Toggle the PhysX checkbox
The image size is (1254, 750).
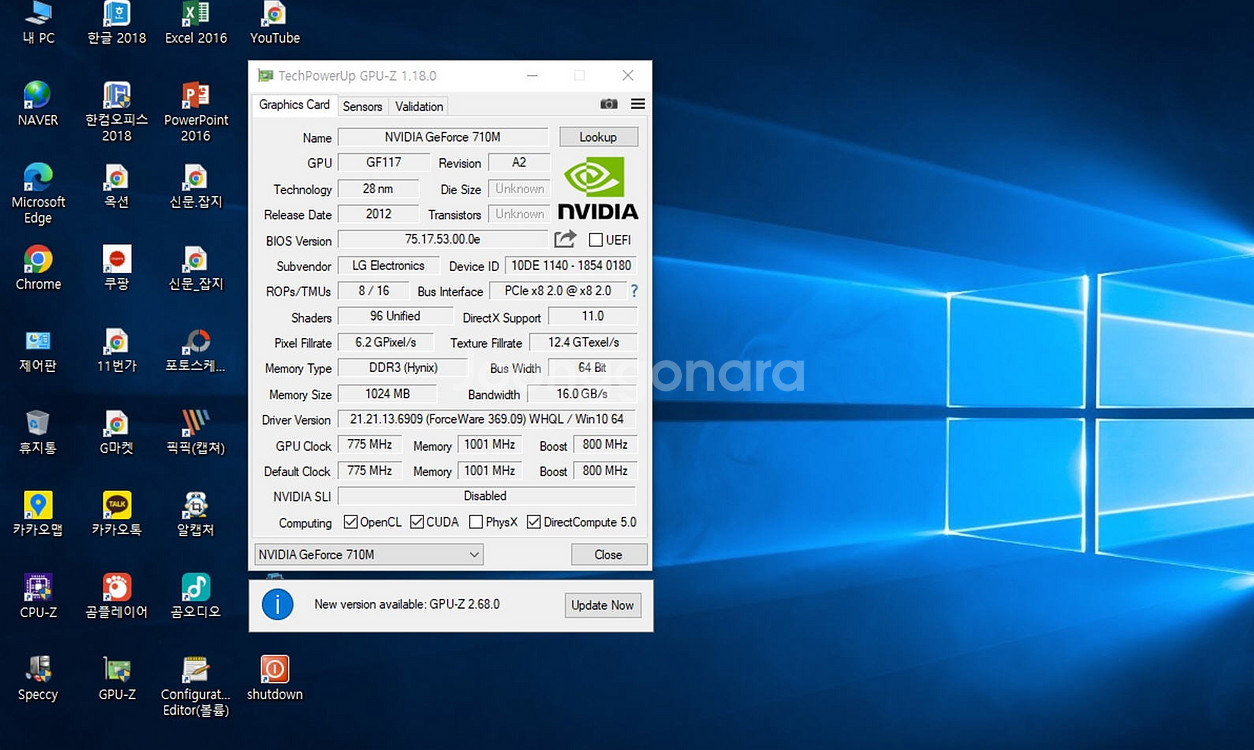(x=476, y=522)
